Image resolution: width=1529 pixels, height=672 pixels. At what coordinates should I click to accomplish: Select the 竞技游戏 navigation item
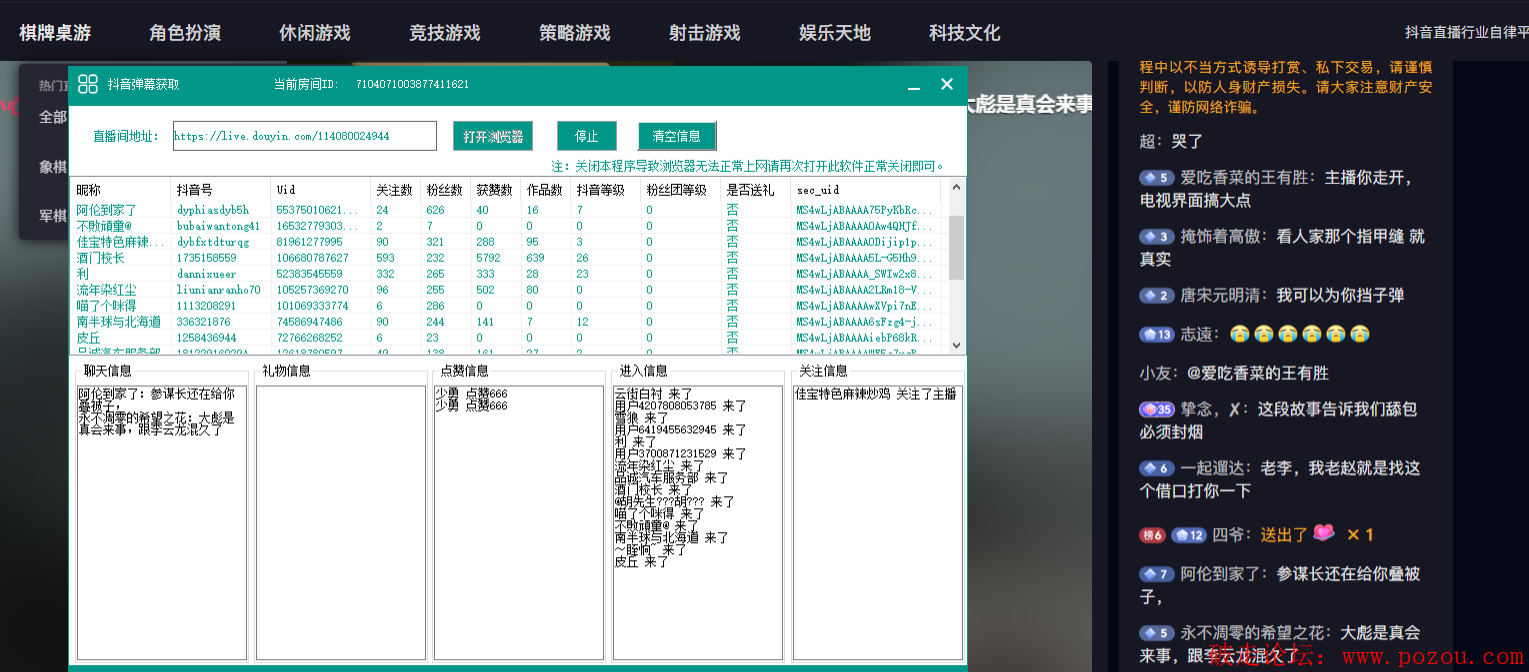click(445, 33)
